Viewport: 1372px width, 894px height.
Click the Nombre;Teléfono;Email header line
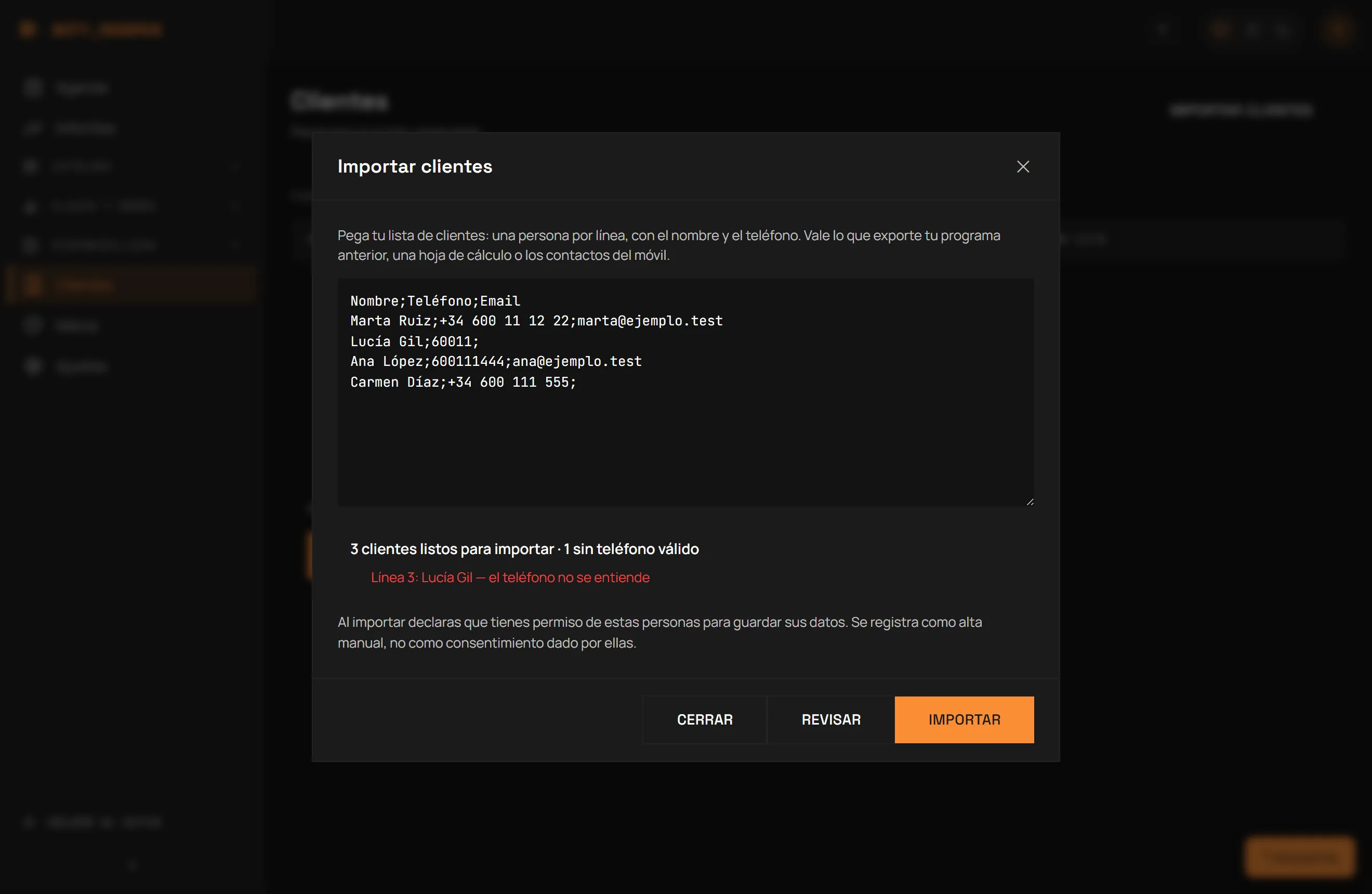point(435,301)
